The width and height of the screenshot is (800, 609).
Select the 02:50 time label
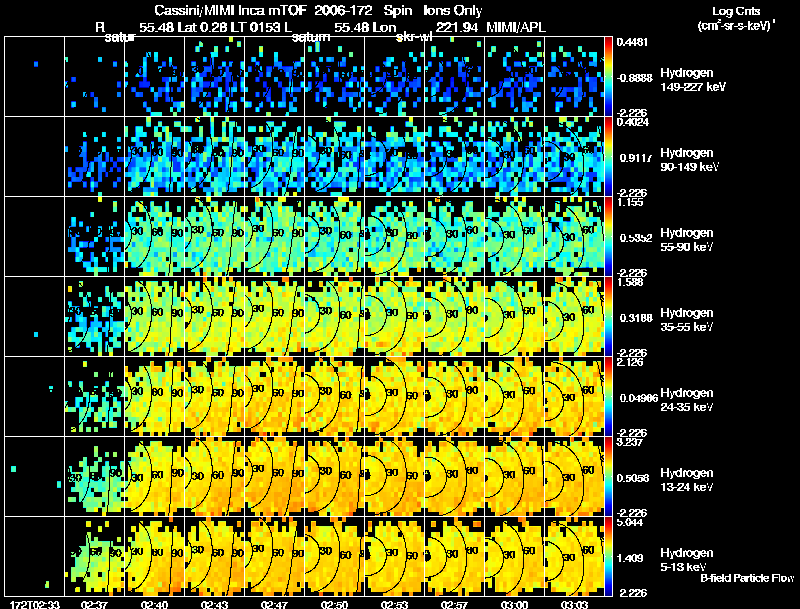(334, 604)
